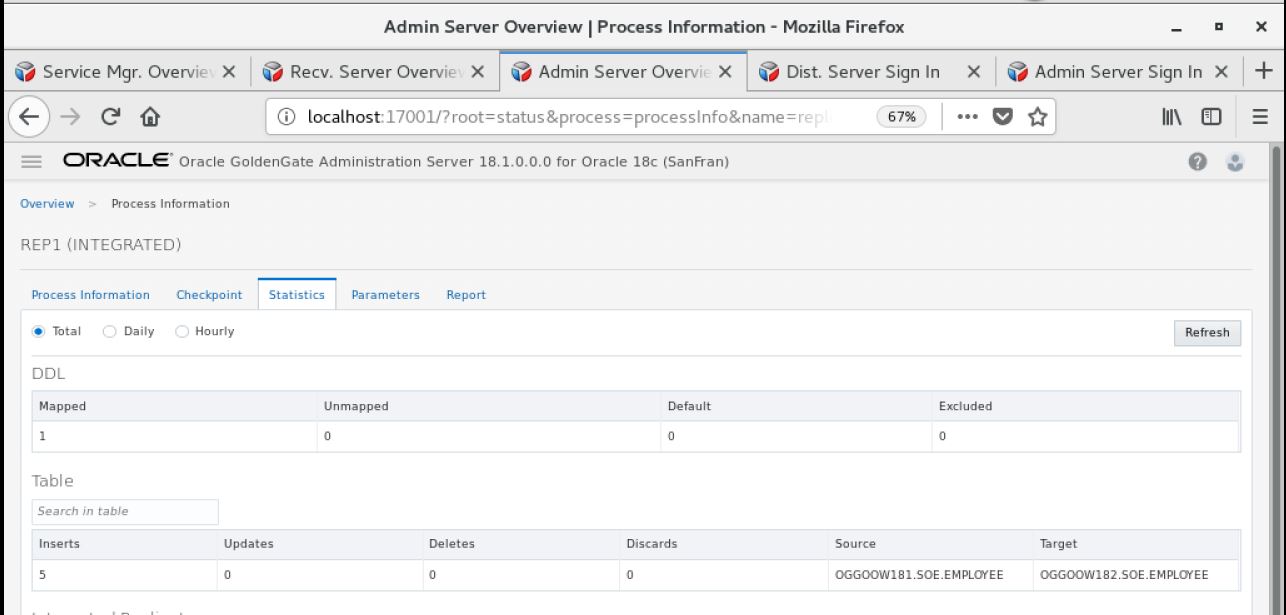This screenshot has height=615, width=1286.
Task: Sort table by Deletes column header
Action: tap(522, 544)
